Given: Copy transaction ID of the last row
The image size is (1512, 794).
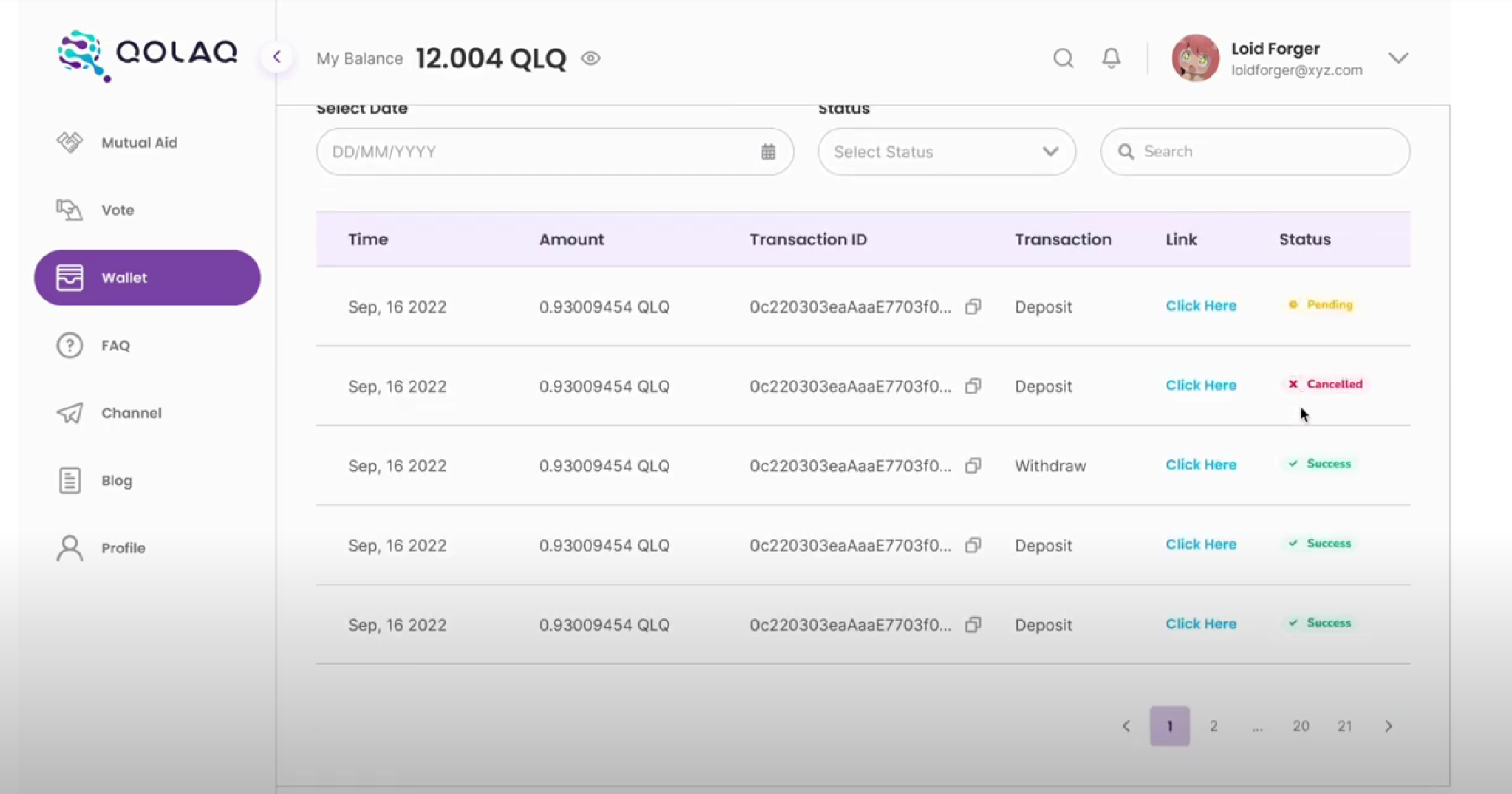Looking at the screenshot, I should [973, 625].
